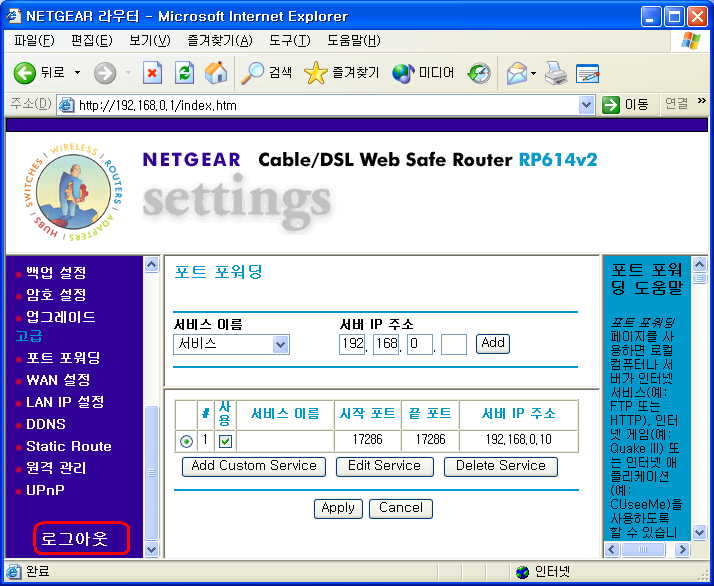The image size is (714, 586).
Task: Open the Static Route sidebar link
Action: tap(69, 446)
